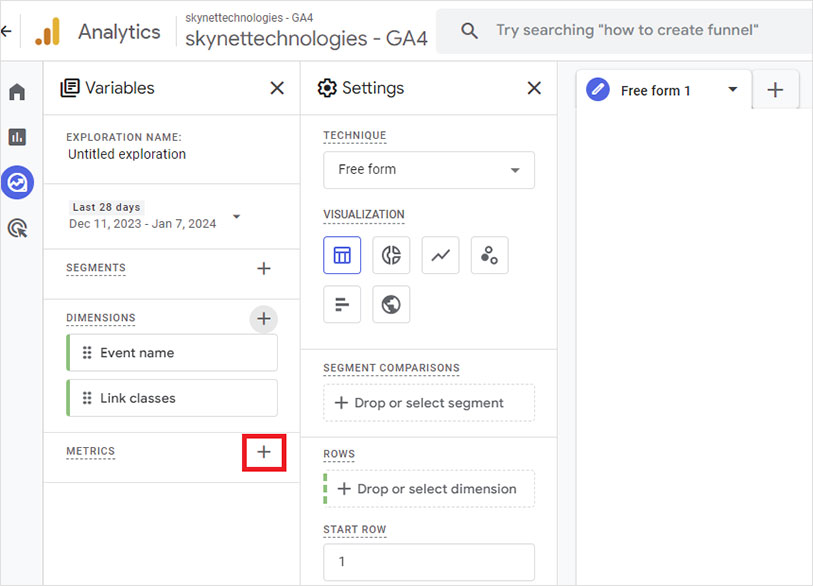Screen dimensions: 813x586
Task: Select the bar chart visualization
Action: click(x=342, y=304)
